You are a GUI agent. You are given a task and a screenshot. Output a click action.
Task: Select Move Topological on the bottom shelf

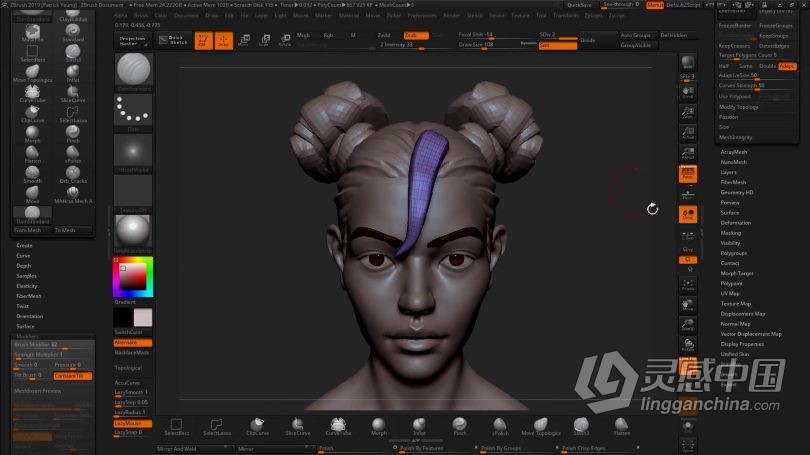540,427
